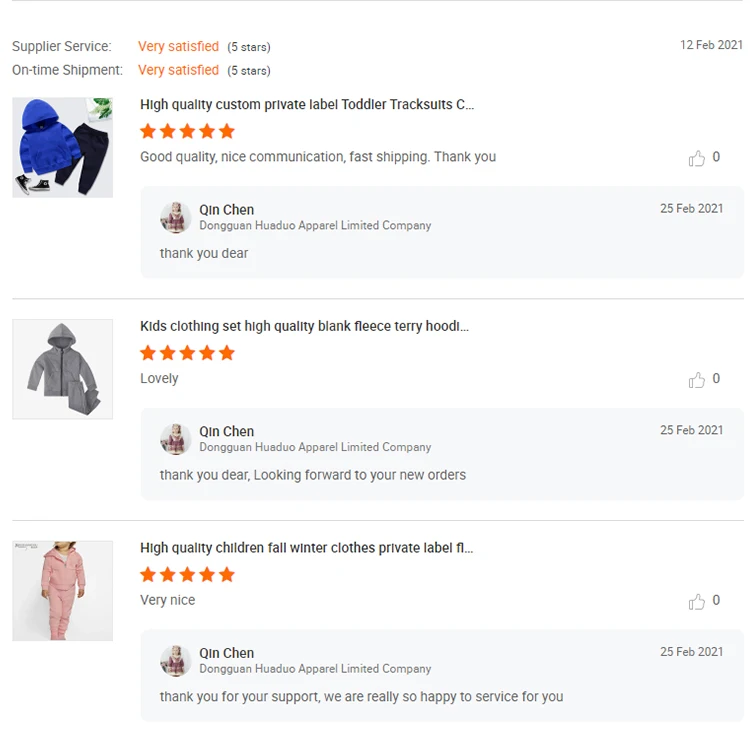Click On-time Shipment "Very satisfied" rating text
The image size is (750, 746).
click(x=178, y=70)
